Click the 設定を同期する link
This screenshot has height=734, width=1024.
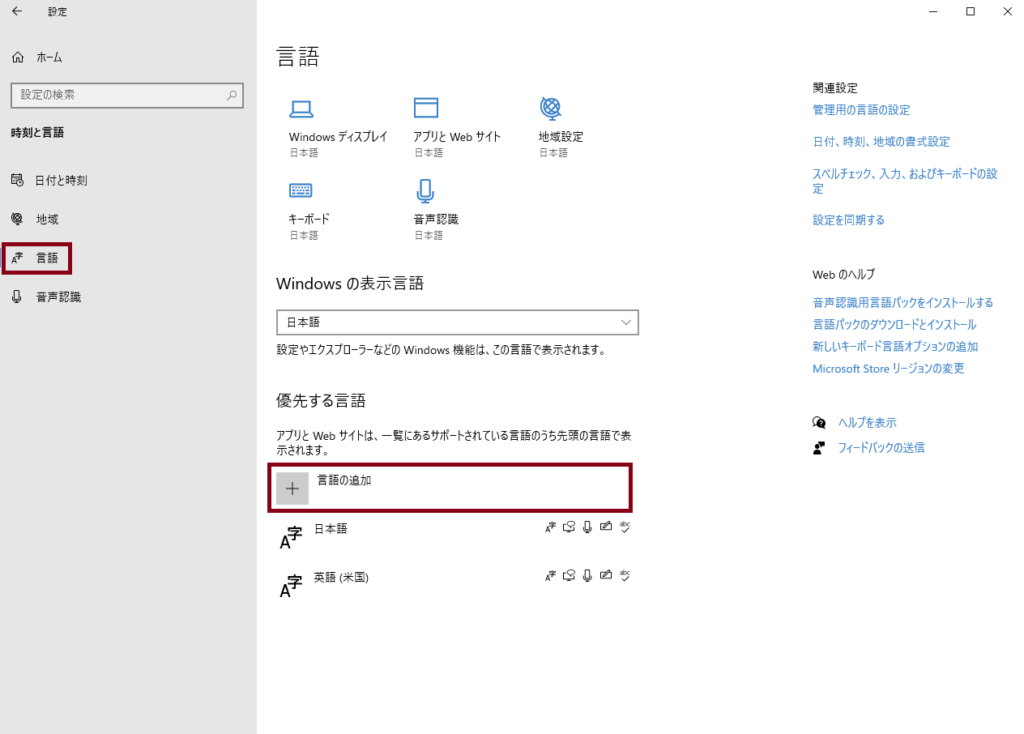pyautogui.click(x=848, y=220)
